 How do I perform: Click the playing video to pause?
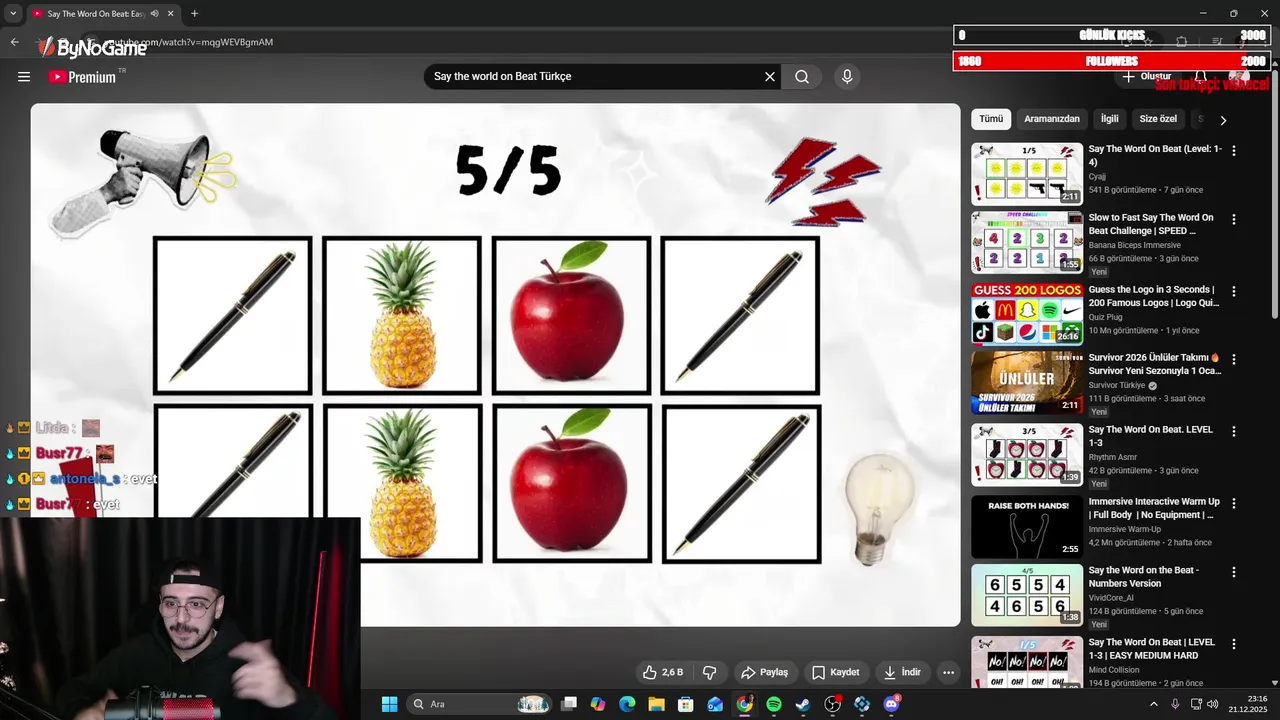coord(495,365)
